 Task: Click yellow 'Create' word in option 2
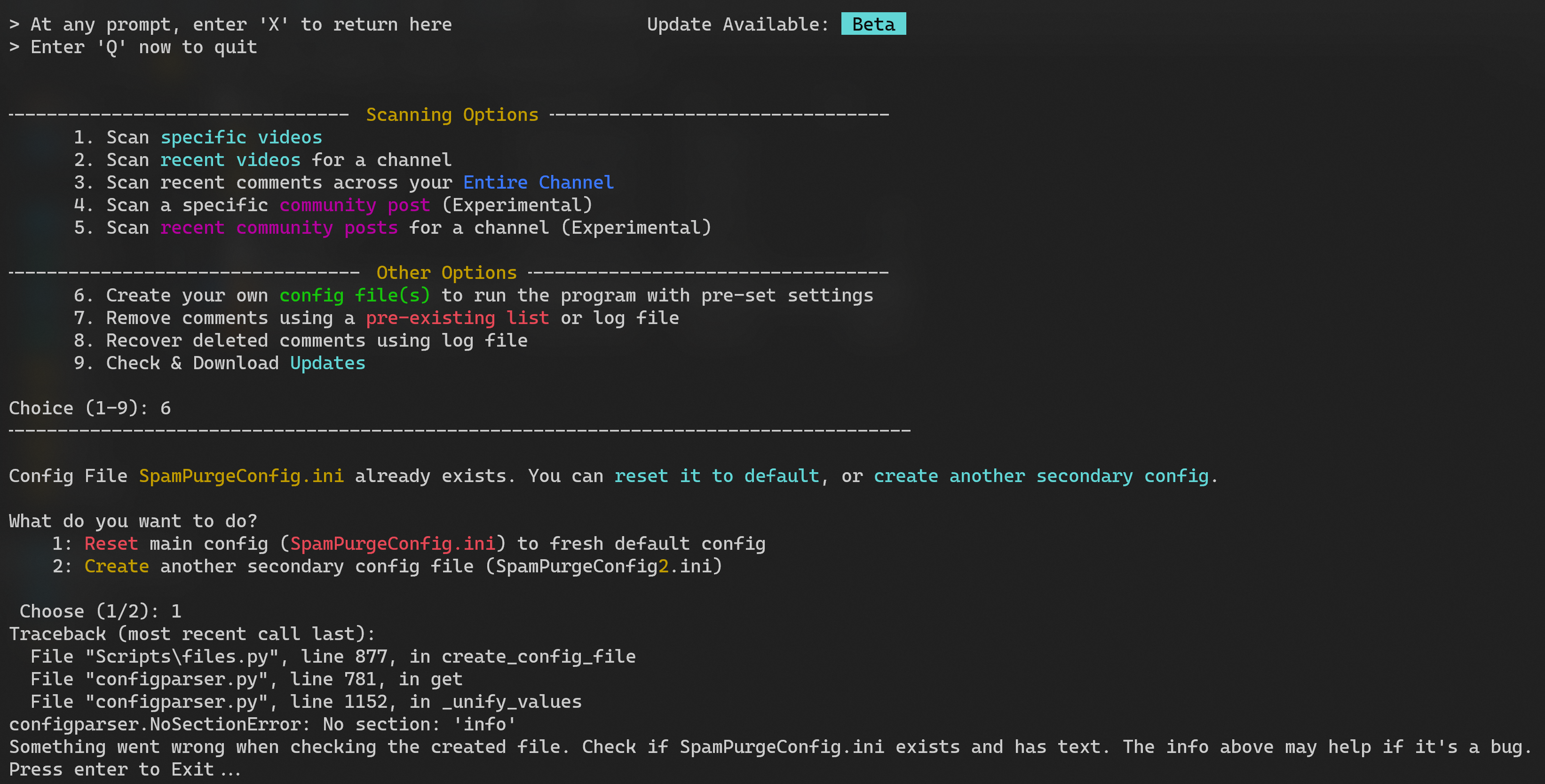(116, 567)
